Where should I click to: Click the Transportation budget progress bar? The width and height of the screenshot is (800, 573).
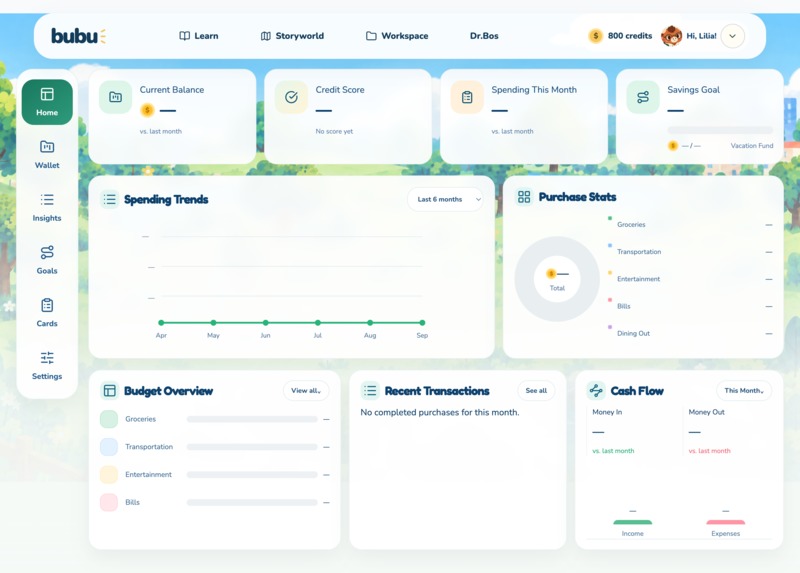252,447
